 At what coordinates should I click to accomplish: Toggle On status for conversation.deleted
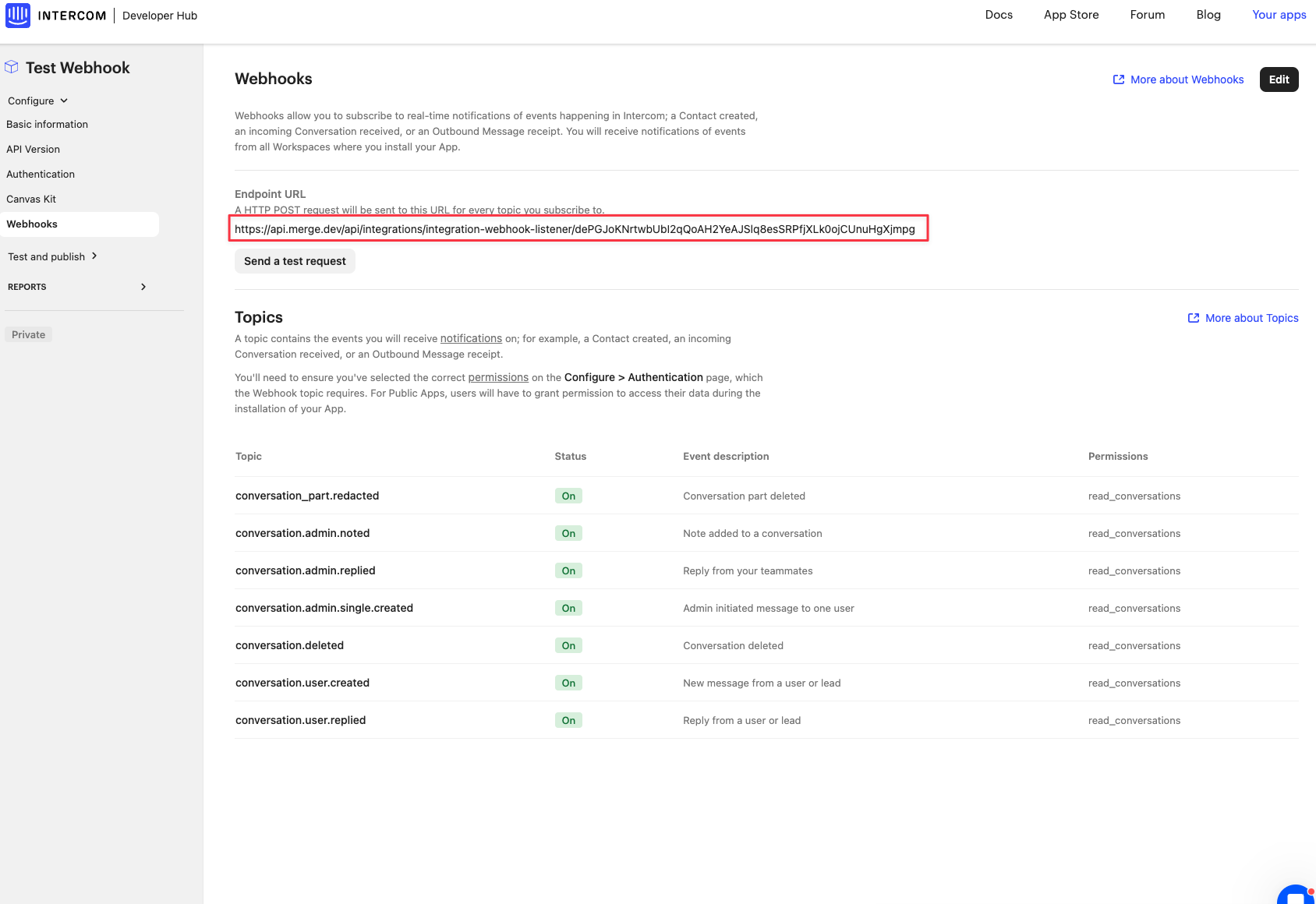coord(568,645)
